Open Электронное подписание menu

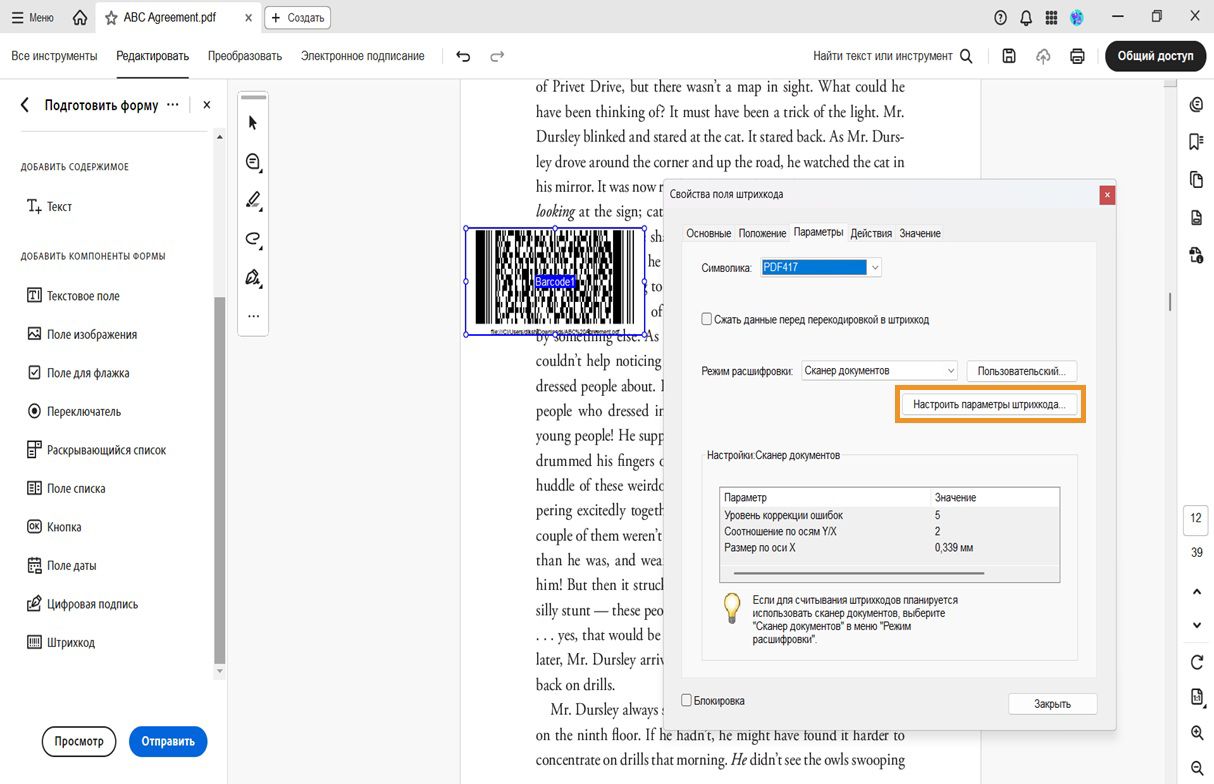363,56
